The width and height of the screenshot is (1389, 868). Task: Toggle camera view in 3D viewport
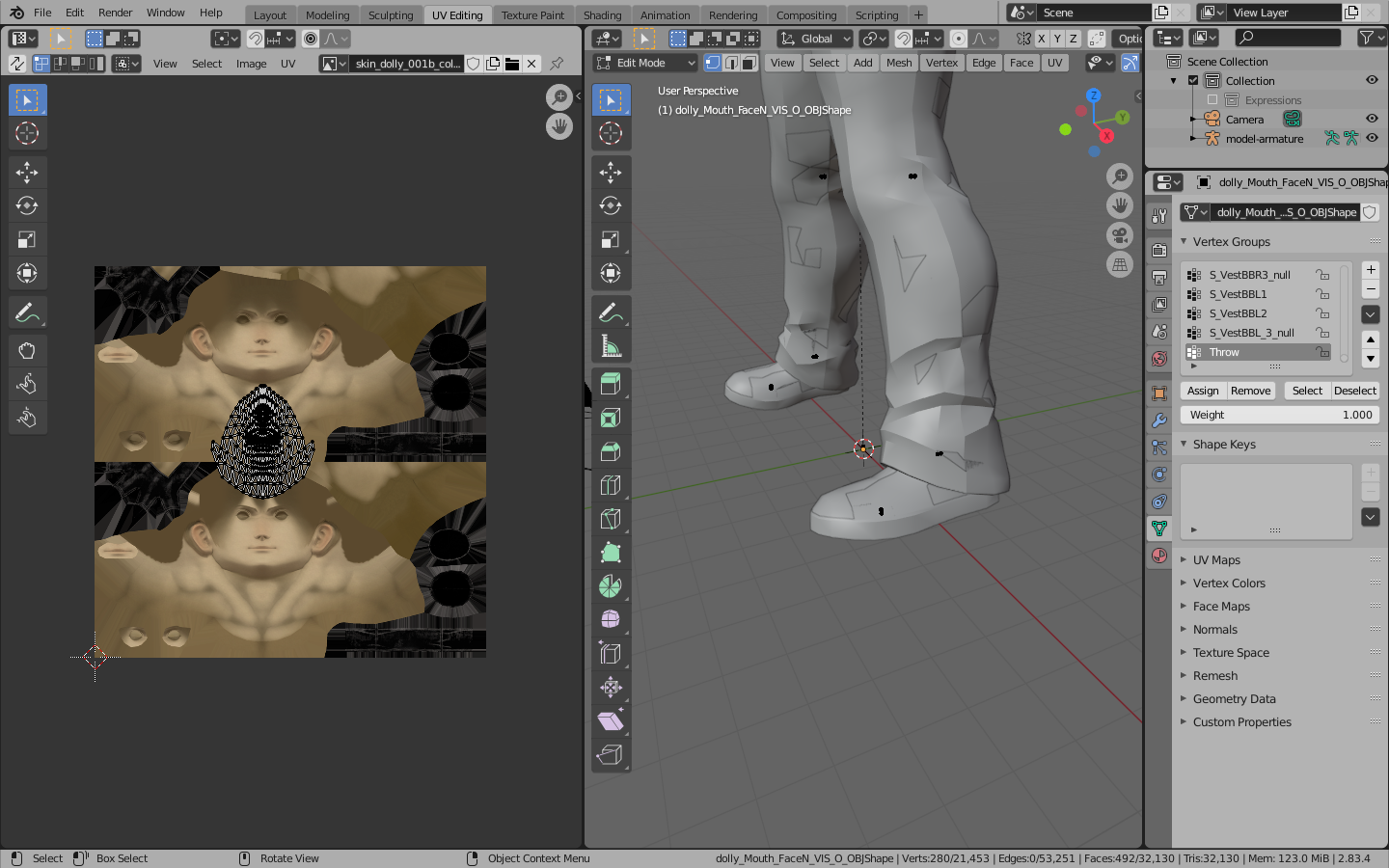pyautogui.click(x=1120, y=235)
